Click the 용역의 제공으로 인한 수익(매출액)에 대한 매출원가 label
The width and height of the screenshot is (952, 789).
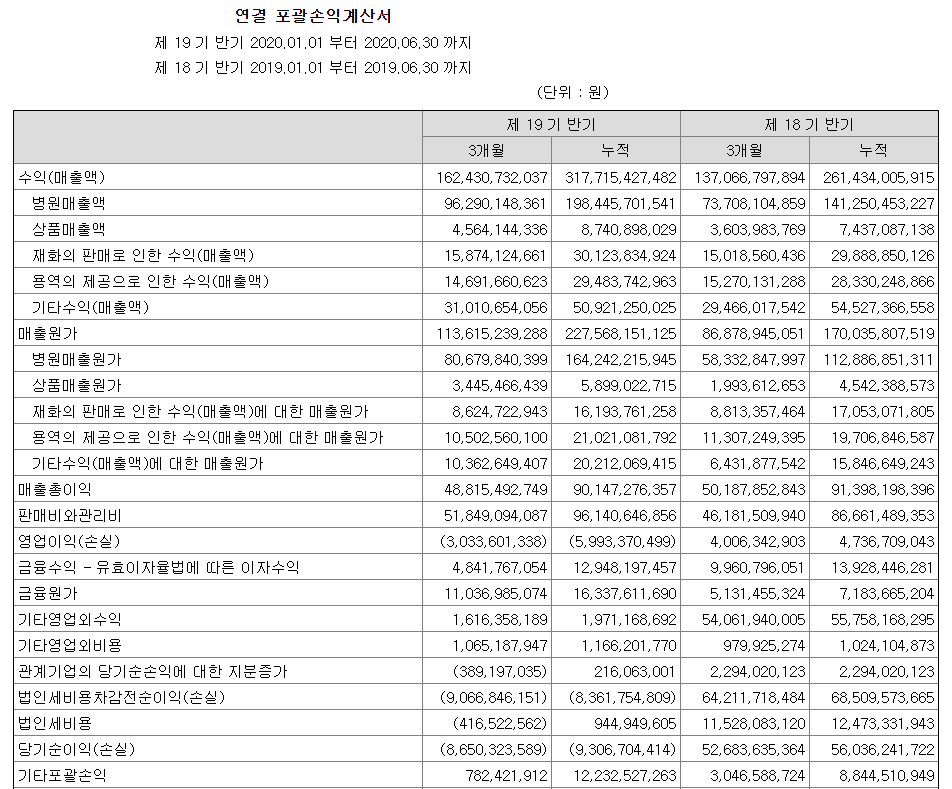(208, 438)
